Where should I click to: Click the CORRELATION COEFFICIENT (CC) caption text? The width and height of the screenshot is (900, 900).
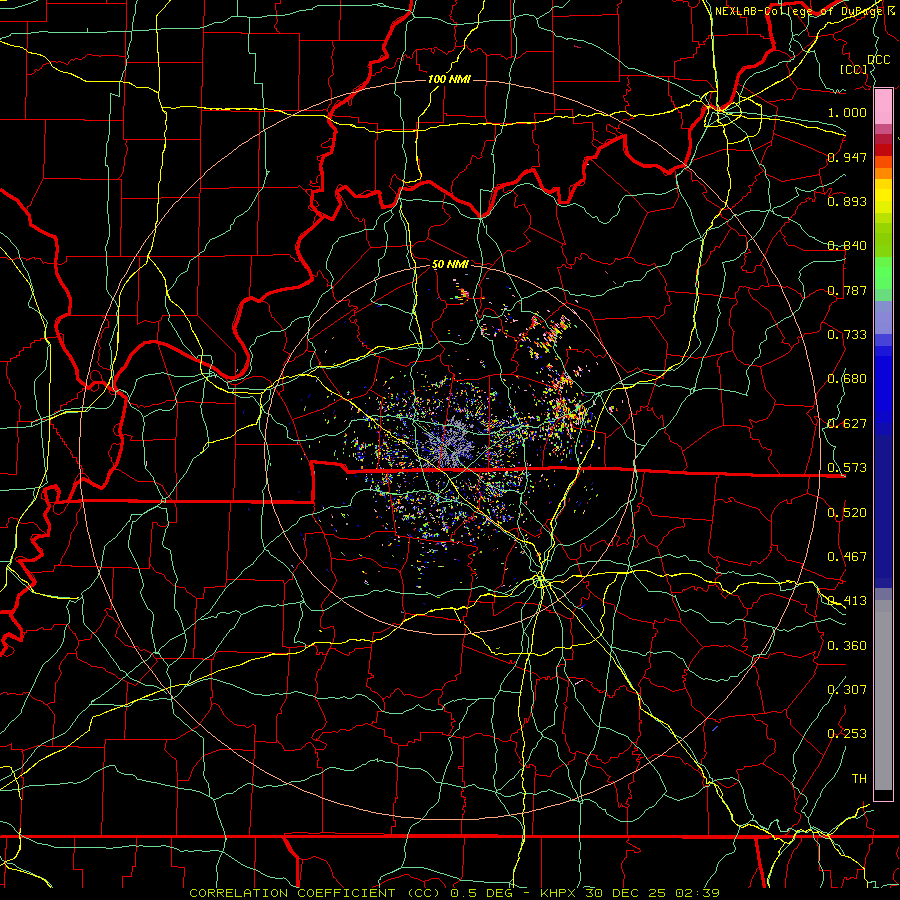click(315, 893)
